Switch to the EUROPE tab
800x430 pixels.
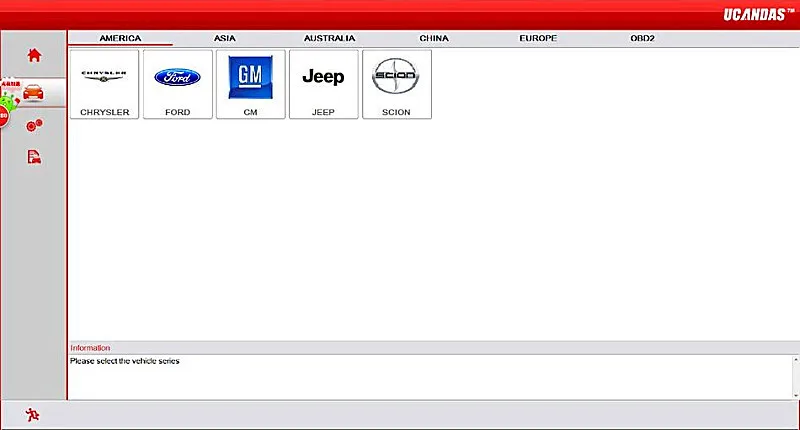[538, 38]
